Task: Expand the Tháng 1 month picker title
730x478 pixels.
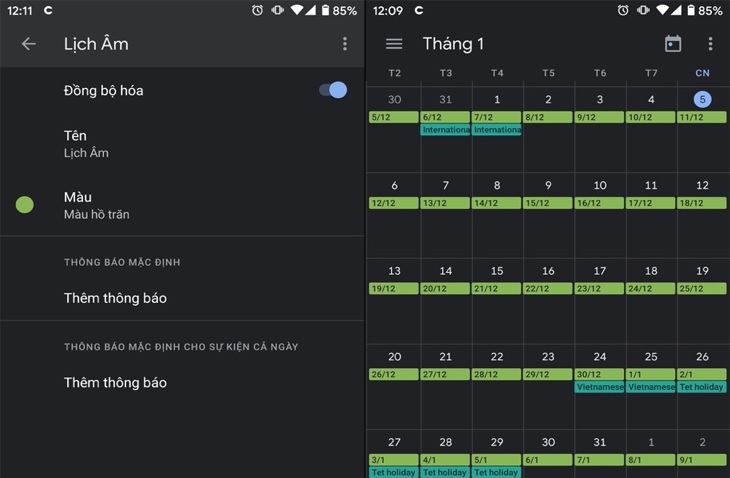Action: [453, 44]
